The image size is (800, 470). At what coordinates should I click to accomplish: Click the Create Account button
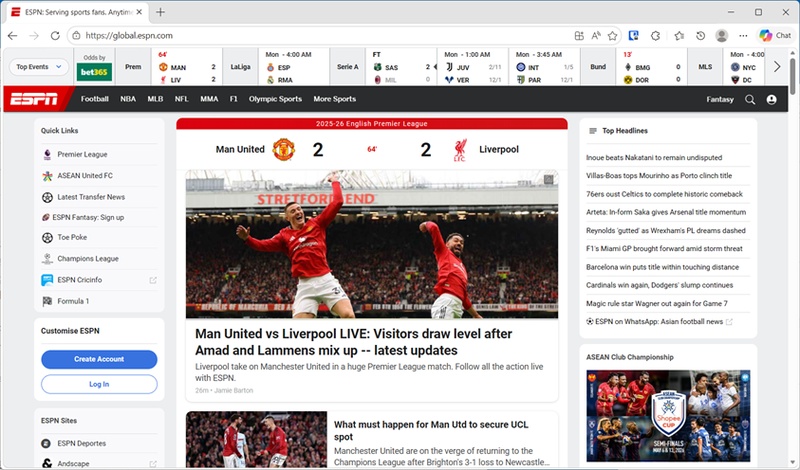(99, 359)
